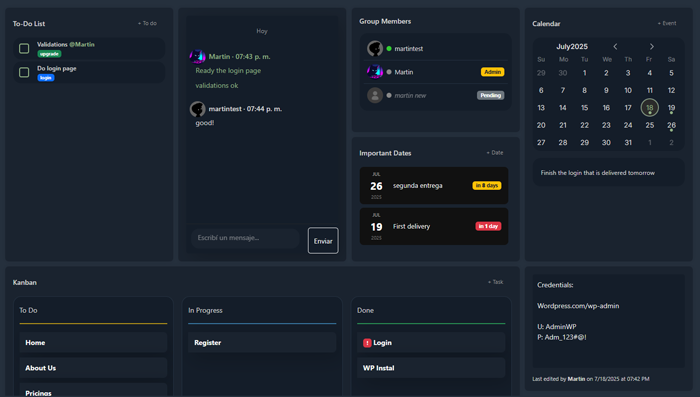This screenshot has height=397, width=700.
Task: Go to previous month in calendar
Action: pos(615,46)
